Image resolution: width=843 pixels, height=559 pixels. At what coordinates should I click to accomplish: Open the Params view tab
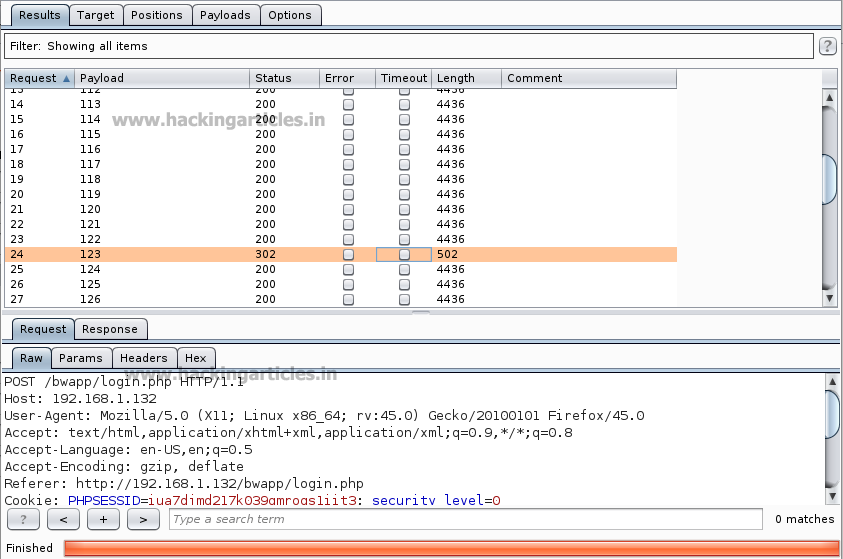(x=81, y=358)
